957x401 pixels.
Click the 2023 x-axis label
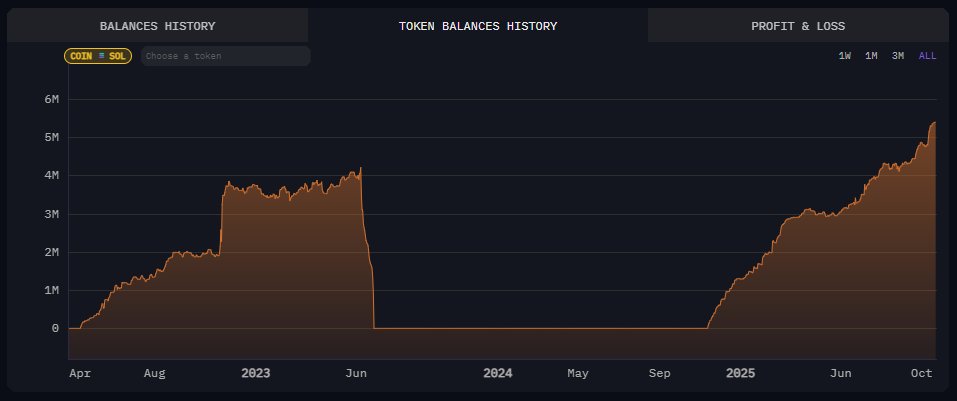point(256,374)
